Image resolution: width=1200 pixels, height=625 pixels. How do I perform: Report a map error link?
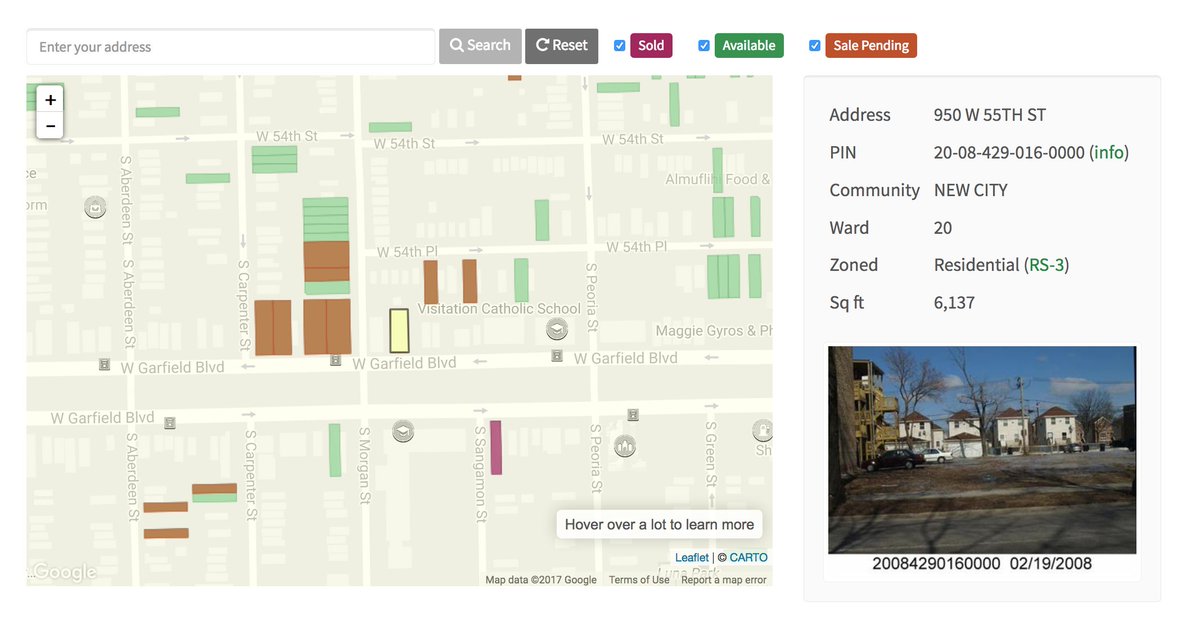point(724,580)
